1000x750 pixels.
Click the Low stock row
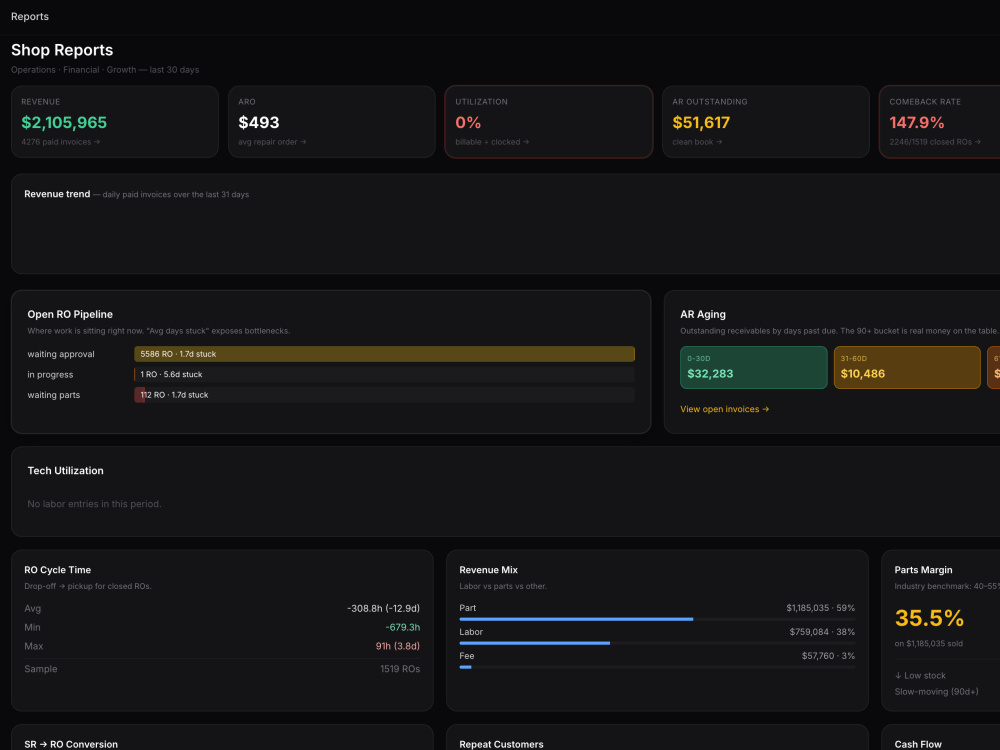pos(947,675)
